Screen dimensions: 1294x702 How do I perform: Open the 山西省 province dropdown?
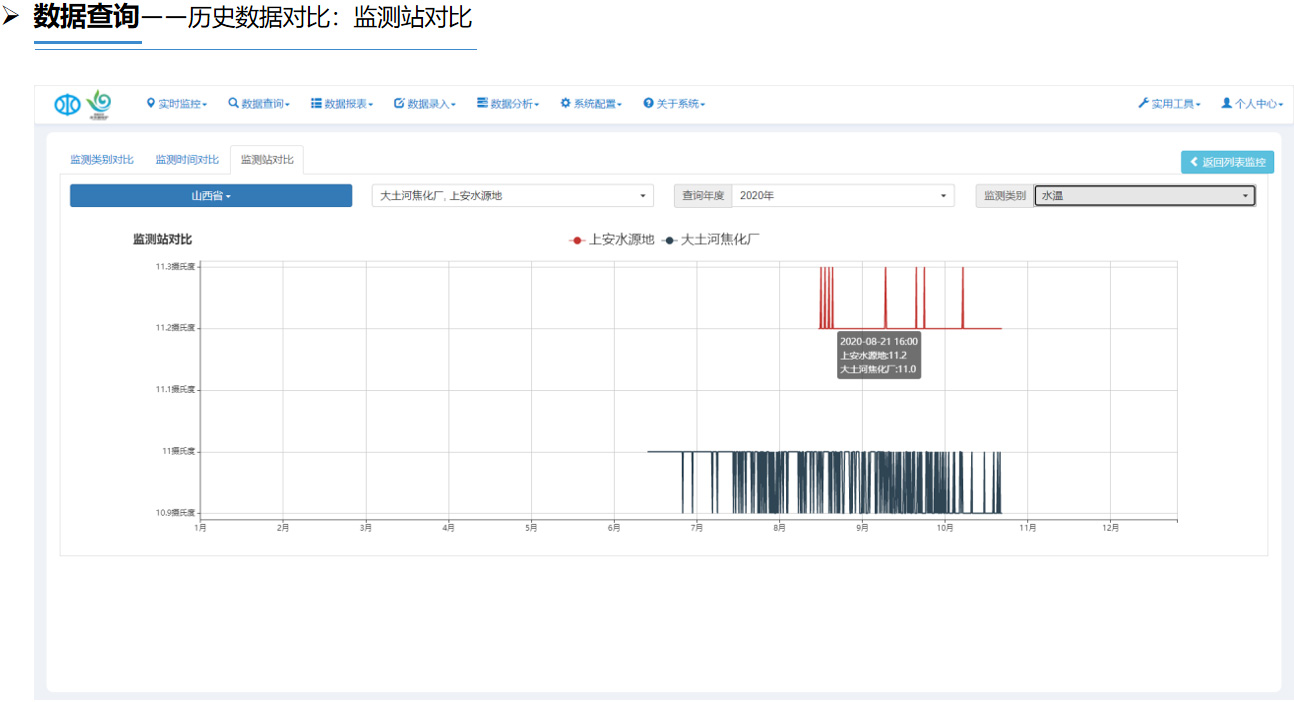pos(211,196)
